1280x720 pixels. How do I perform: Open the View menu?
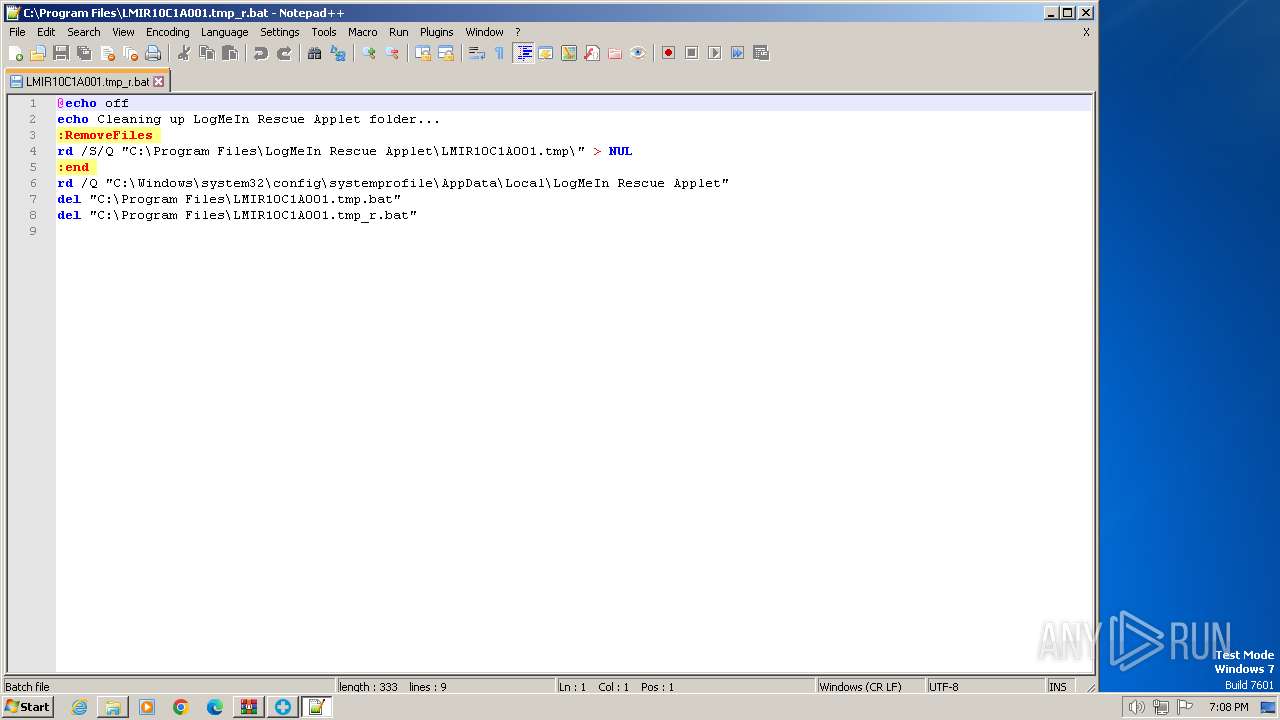(123, 32)
